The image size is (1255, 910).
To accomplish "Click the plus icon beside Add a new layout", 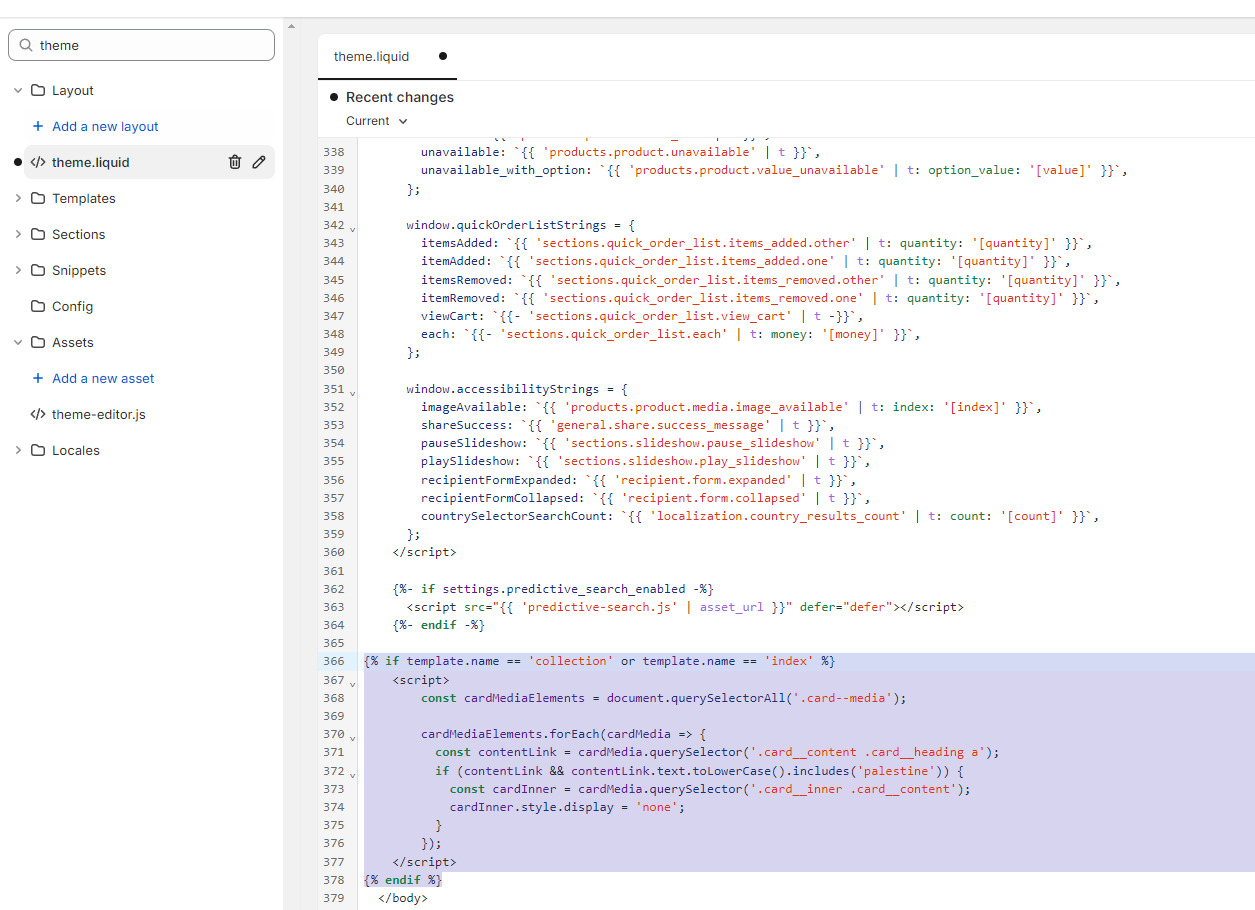I will pyautogui.click(x=38, y=126).
